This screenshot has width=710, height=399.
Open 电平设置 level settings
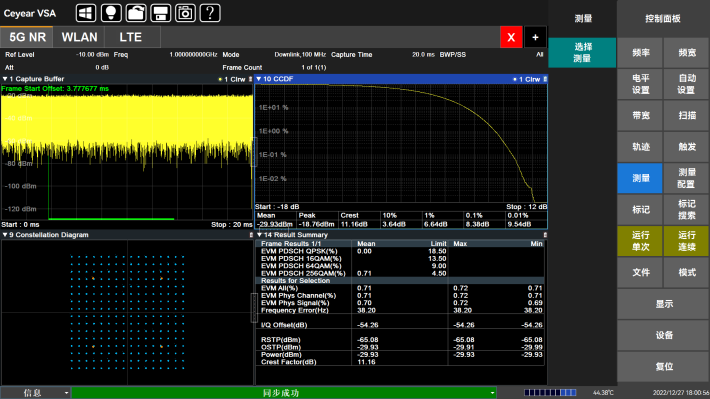click(x=640, y=84)
